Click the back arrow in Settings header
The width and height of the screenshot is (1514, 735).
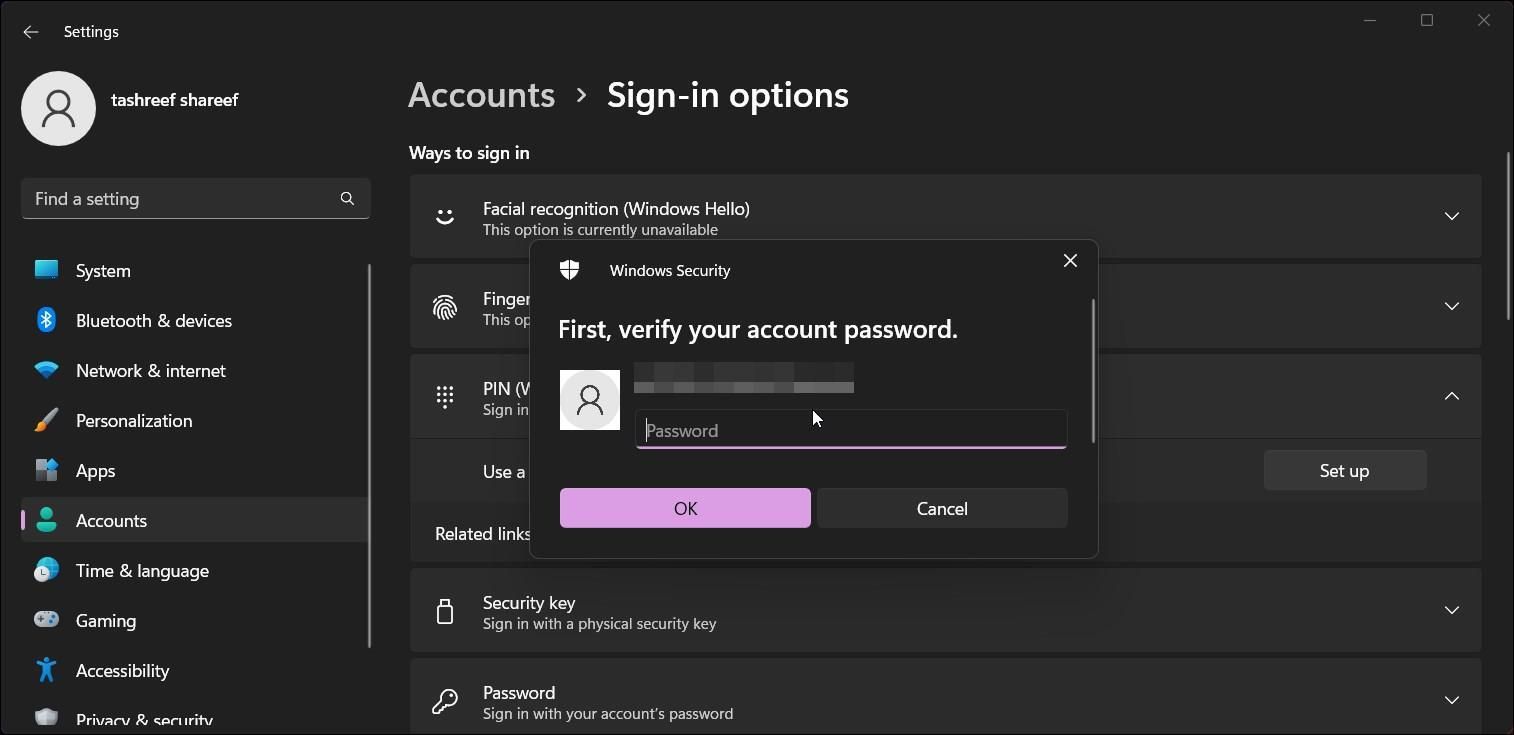(31, 32)
